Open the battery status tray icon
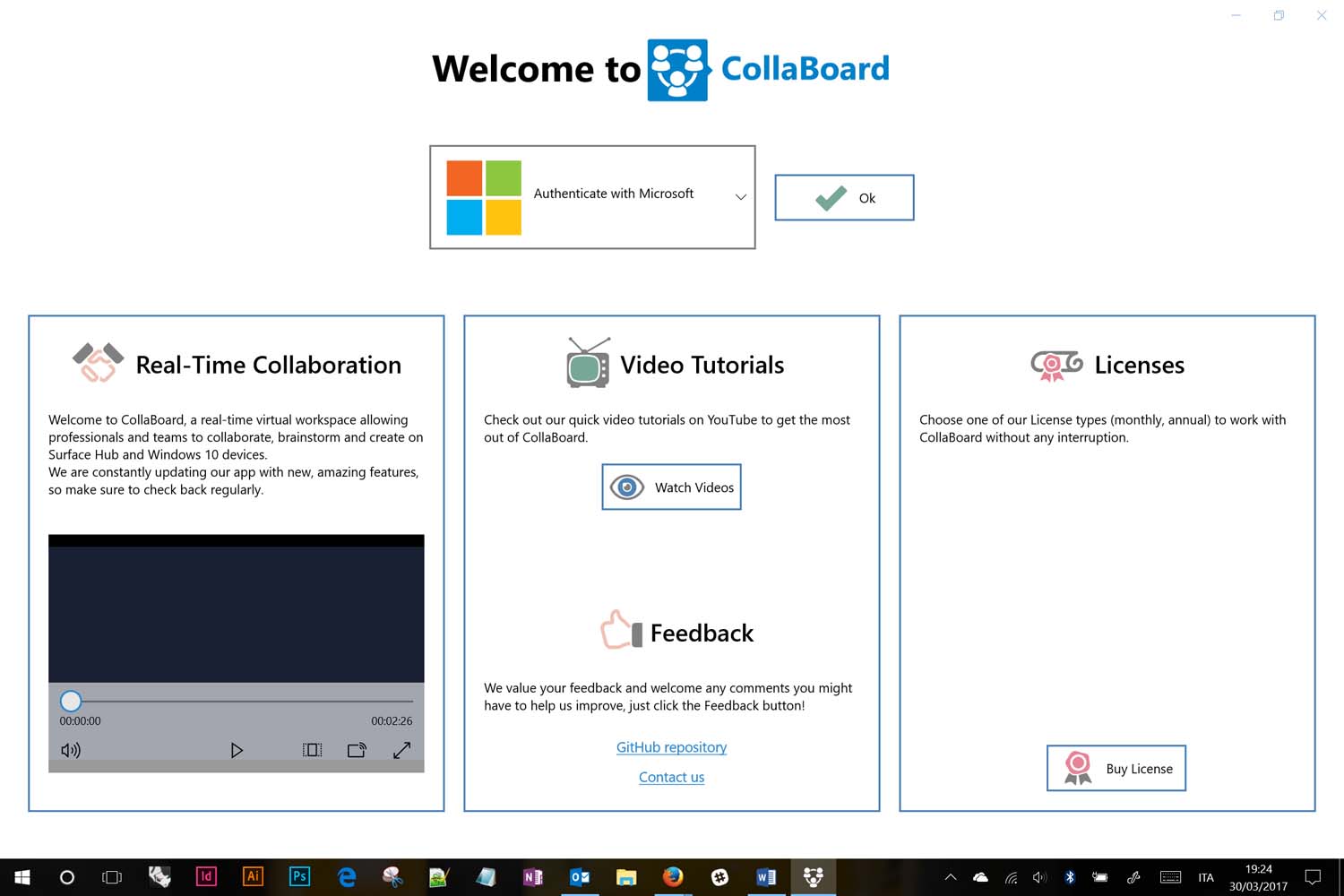Viewport: 1344px width, 896px height. 1099,877
